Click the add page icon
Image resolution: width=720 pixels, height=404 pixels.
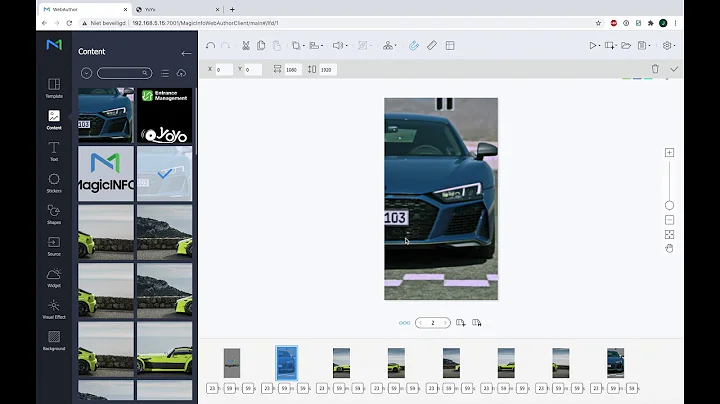461,323
